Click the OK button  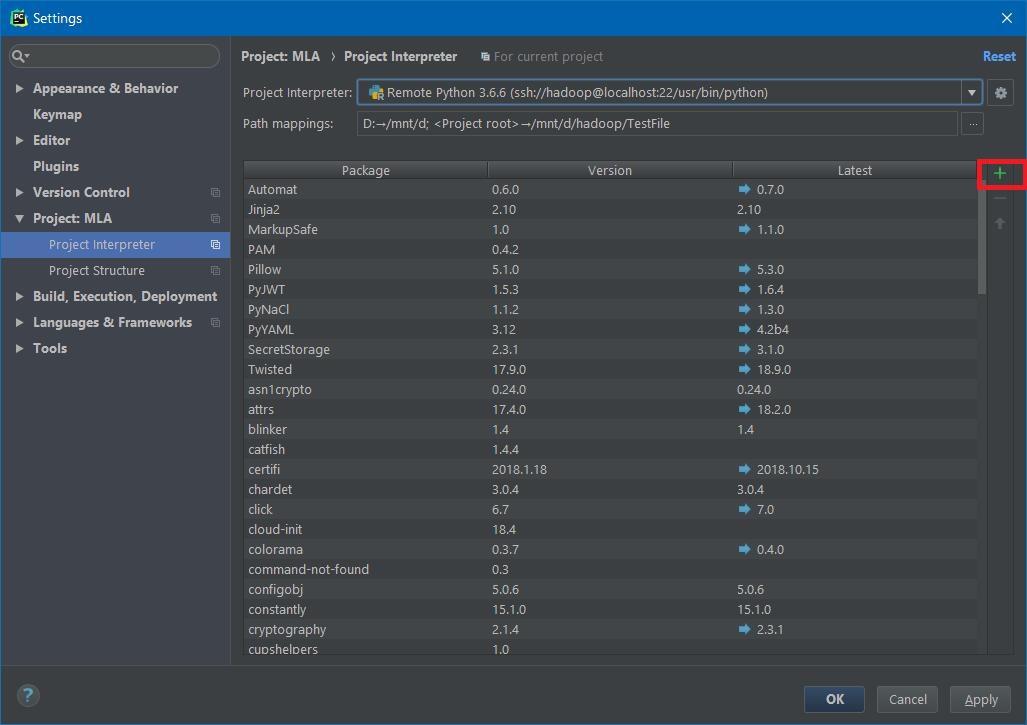pos(834,699)
